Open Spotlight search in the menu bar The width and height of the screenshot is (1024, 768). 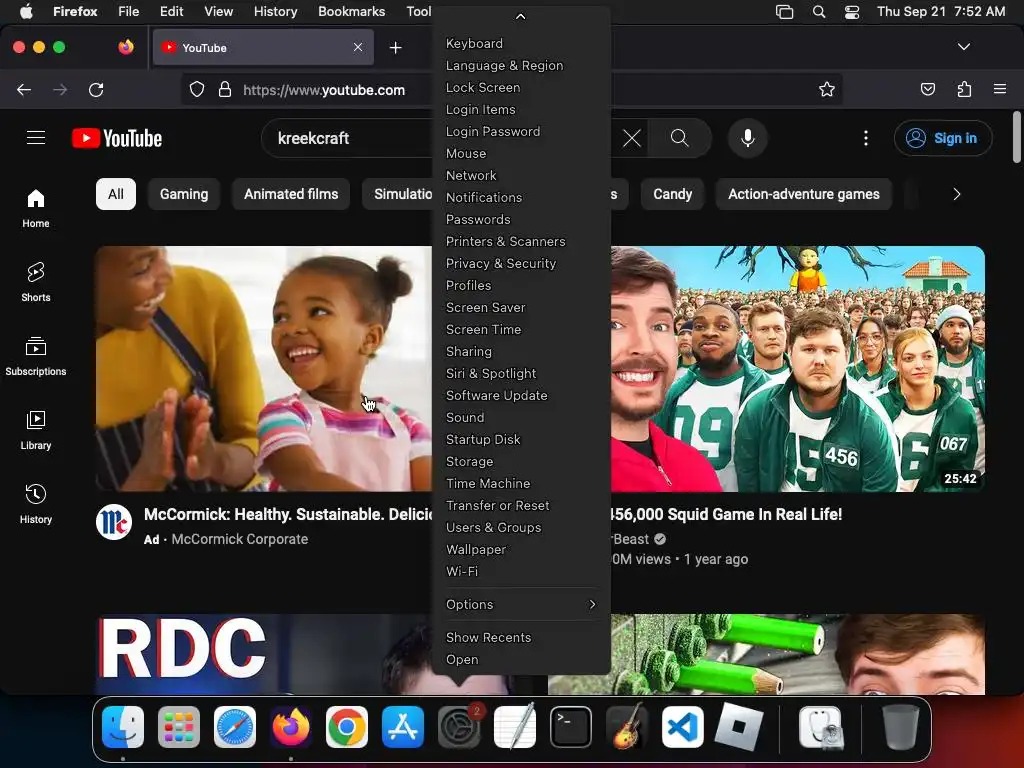819,12
